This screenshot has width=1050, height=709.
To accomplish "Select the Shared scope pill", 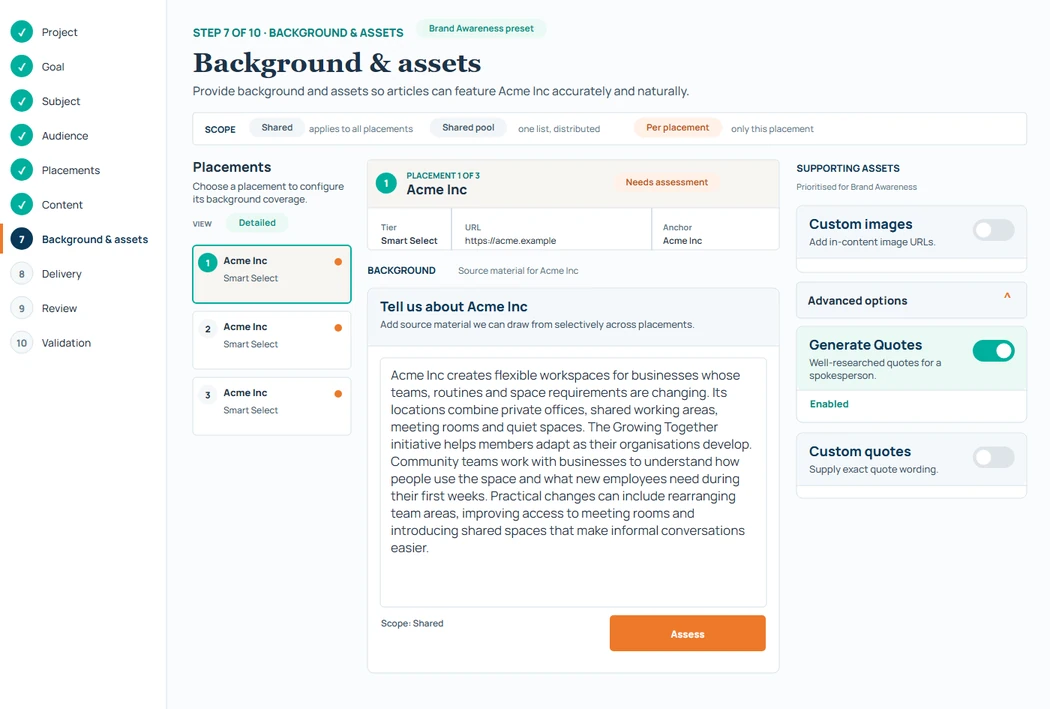I will 277,128.
